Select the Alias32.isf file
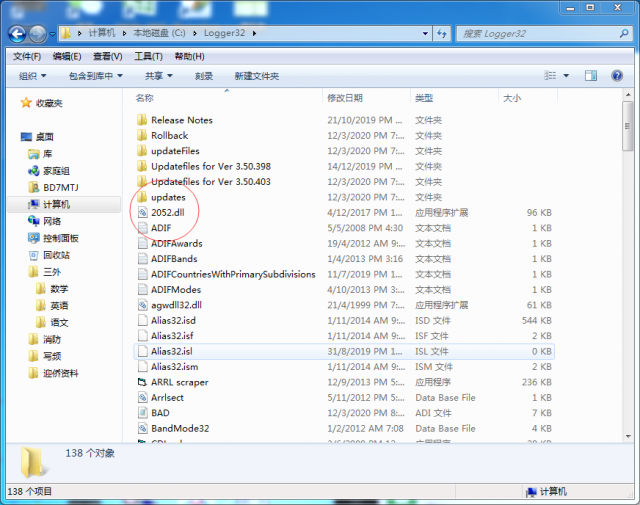The image size is (640, 505). [172, 336]
